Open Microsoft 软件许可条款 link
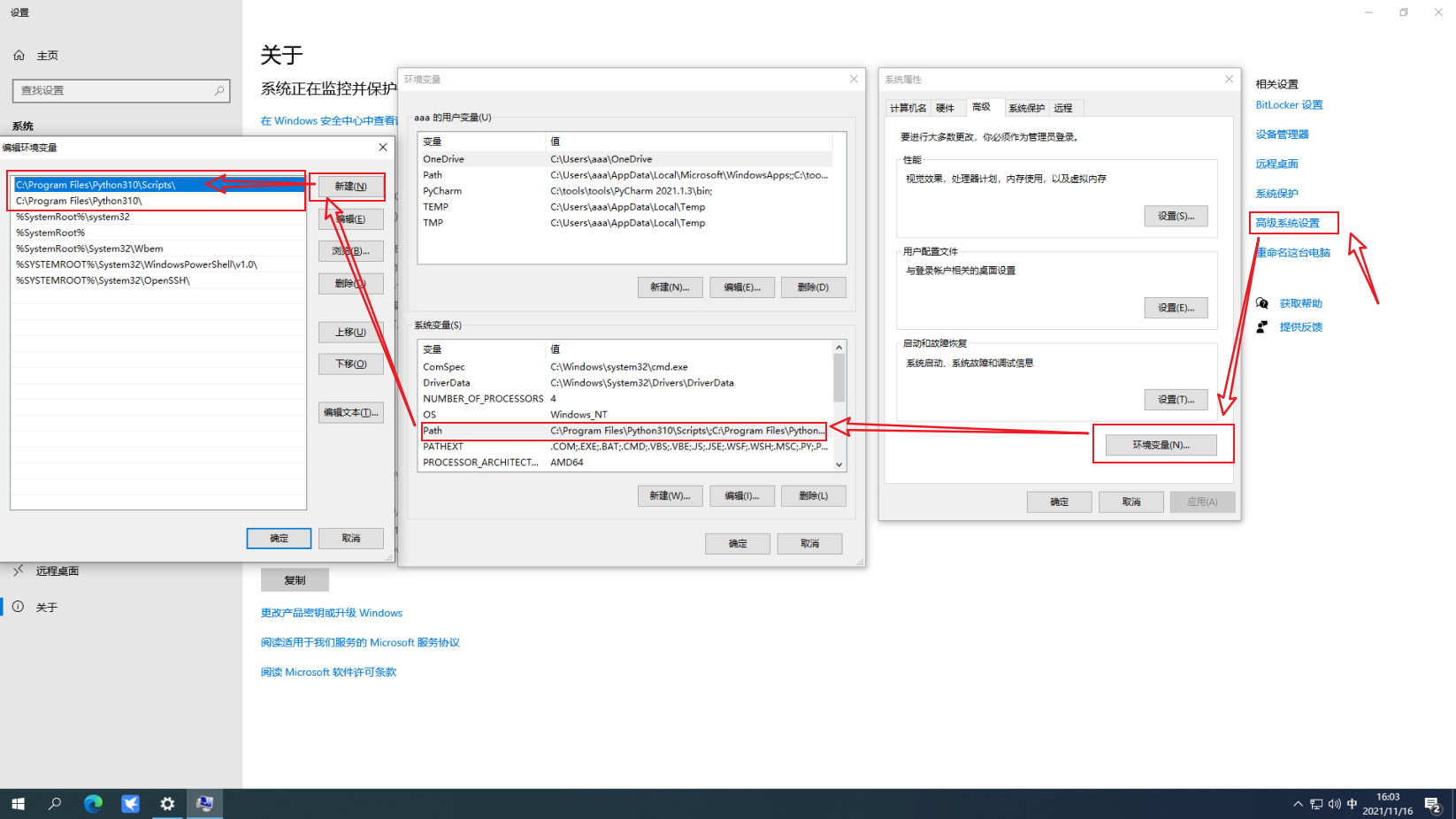 (x=328, y=672)
